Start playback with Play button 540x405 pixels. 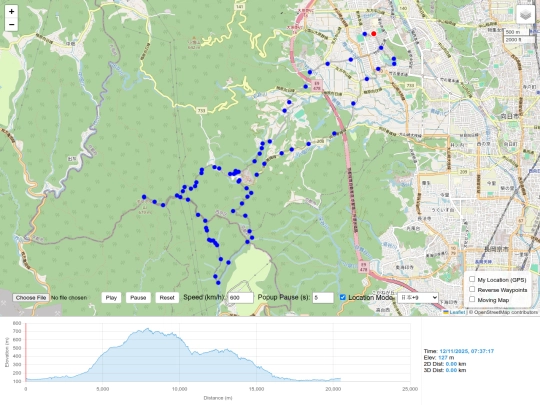pyautogui.click(x=111, y=298)
